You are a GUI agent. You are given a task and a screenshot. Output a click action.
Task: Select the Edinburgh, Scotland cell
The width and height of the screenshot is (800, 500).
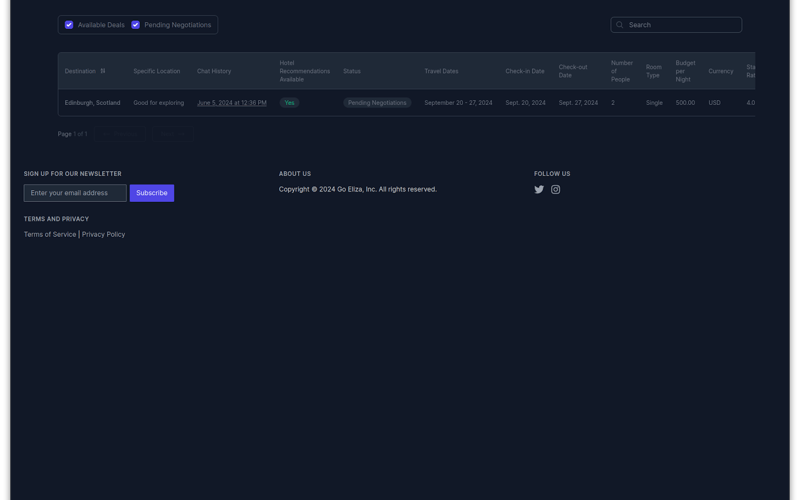point(92,103)
